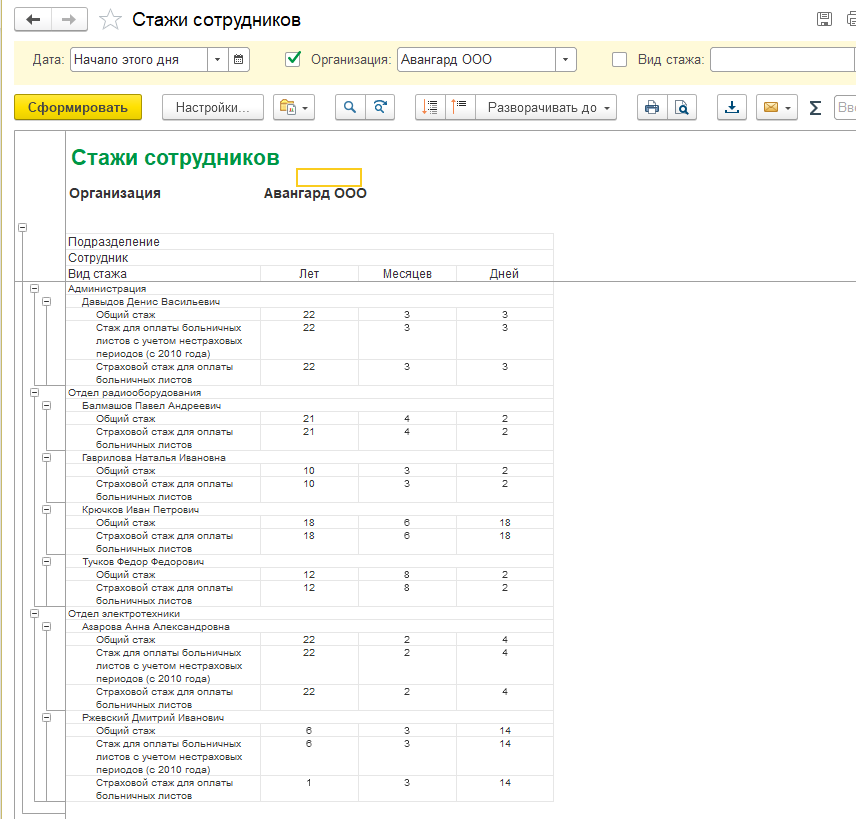The height and width of the screenshot is (819, 856).
Task: Open the calendar picker for Дата
Action: [x=238, y=60]
